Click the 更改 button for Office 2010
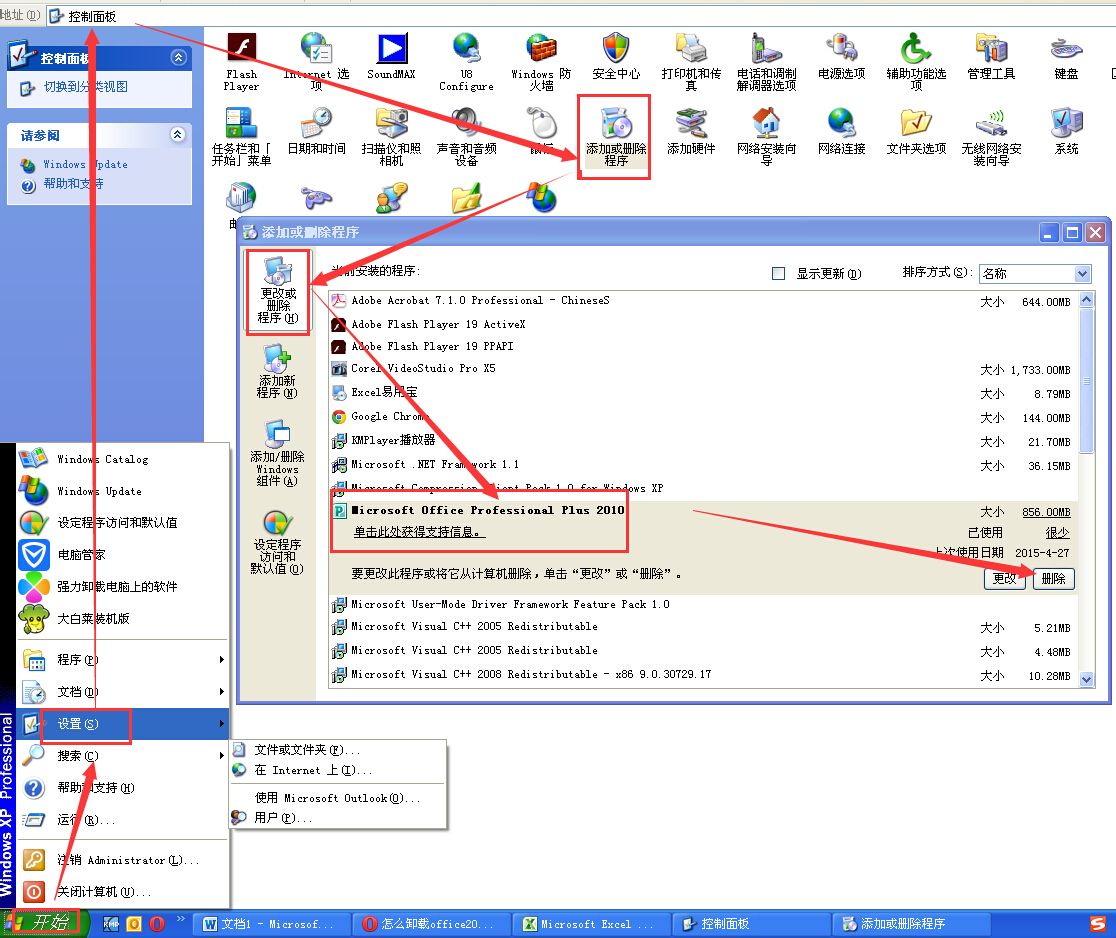 1005,579
